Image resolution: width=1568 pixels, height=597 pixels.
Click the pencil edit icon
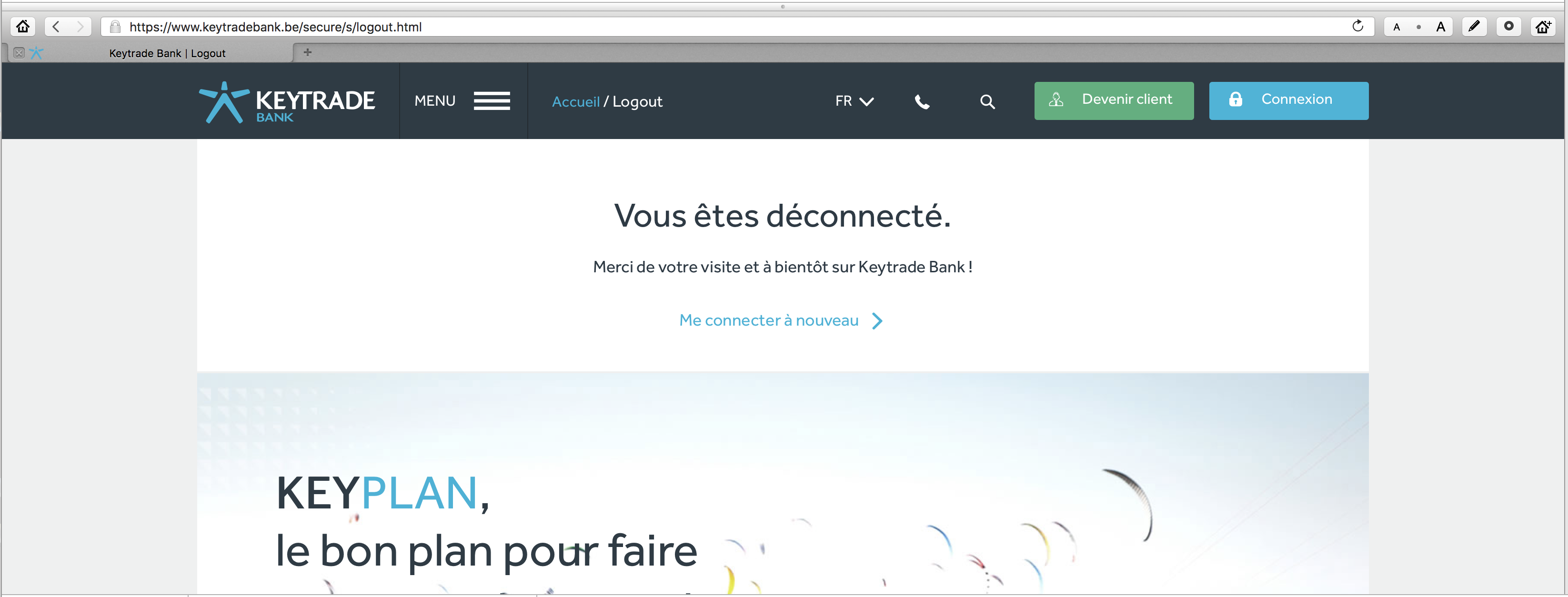[1474, 26]
